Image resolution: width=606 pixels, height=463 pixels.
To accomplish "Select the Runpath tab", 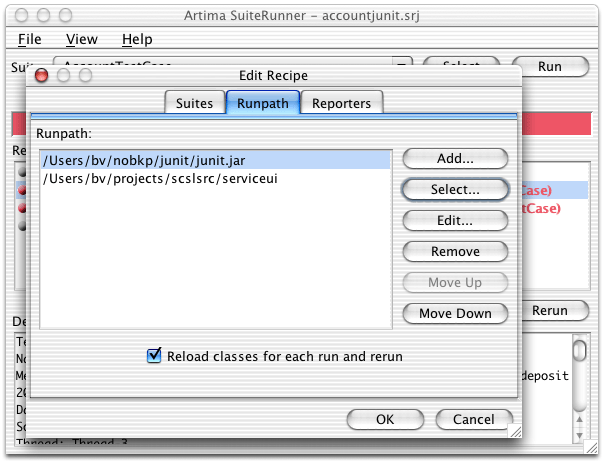I will (x=263, y=103).
